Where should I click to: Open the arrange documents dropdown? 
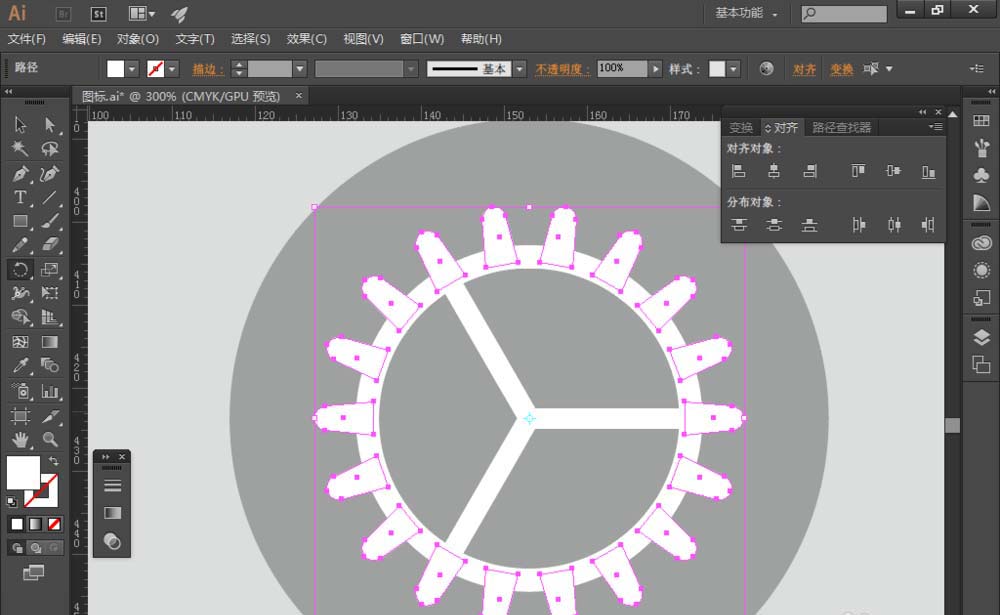pyautogui.click(x=142, y=13)
